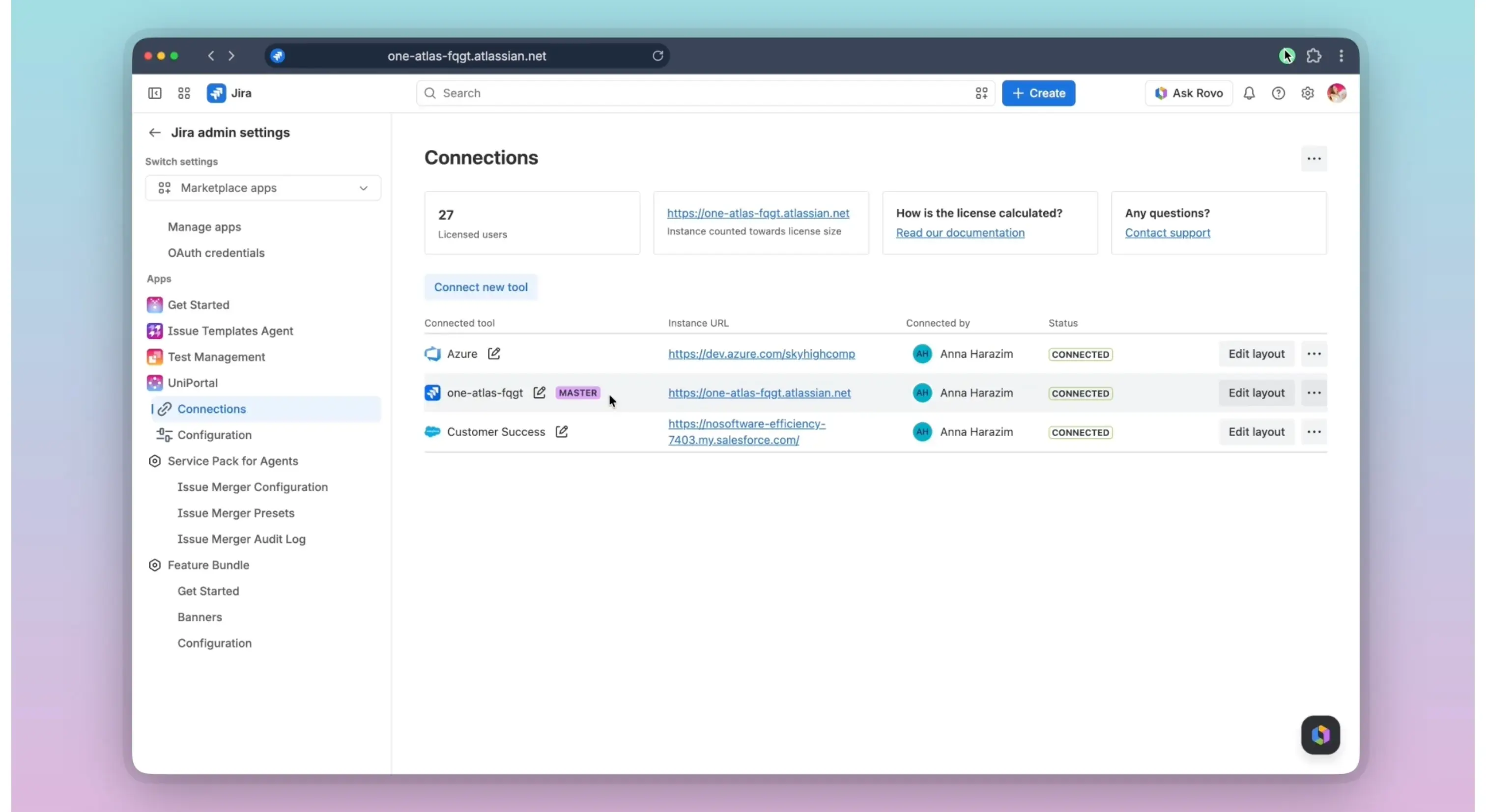Open Issue Merger Presets

point(236,513)
